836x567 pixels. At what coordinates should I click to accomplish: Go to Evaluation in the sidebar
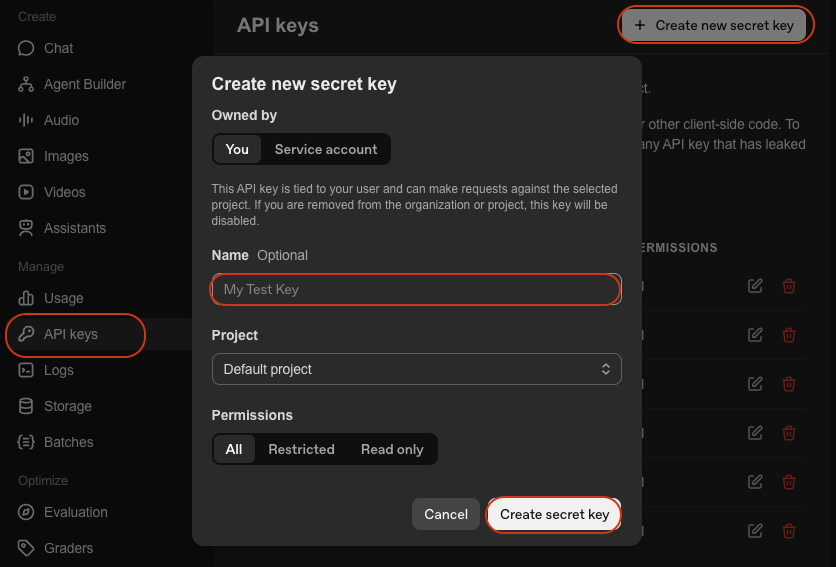click(x=63, y=512)
